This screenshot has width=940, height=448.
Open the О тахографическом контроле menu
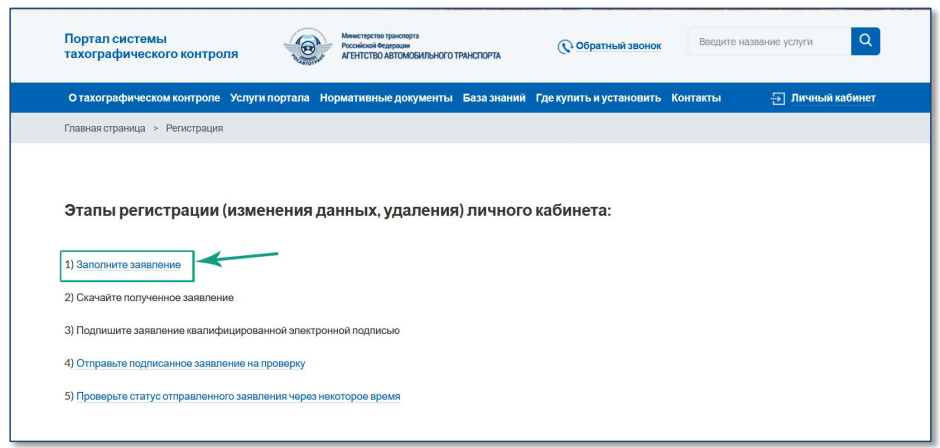click(x=144, y=98)
